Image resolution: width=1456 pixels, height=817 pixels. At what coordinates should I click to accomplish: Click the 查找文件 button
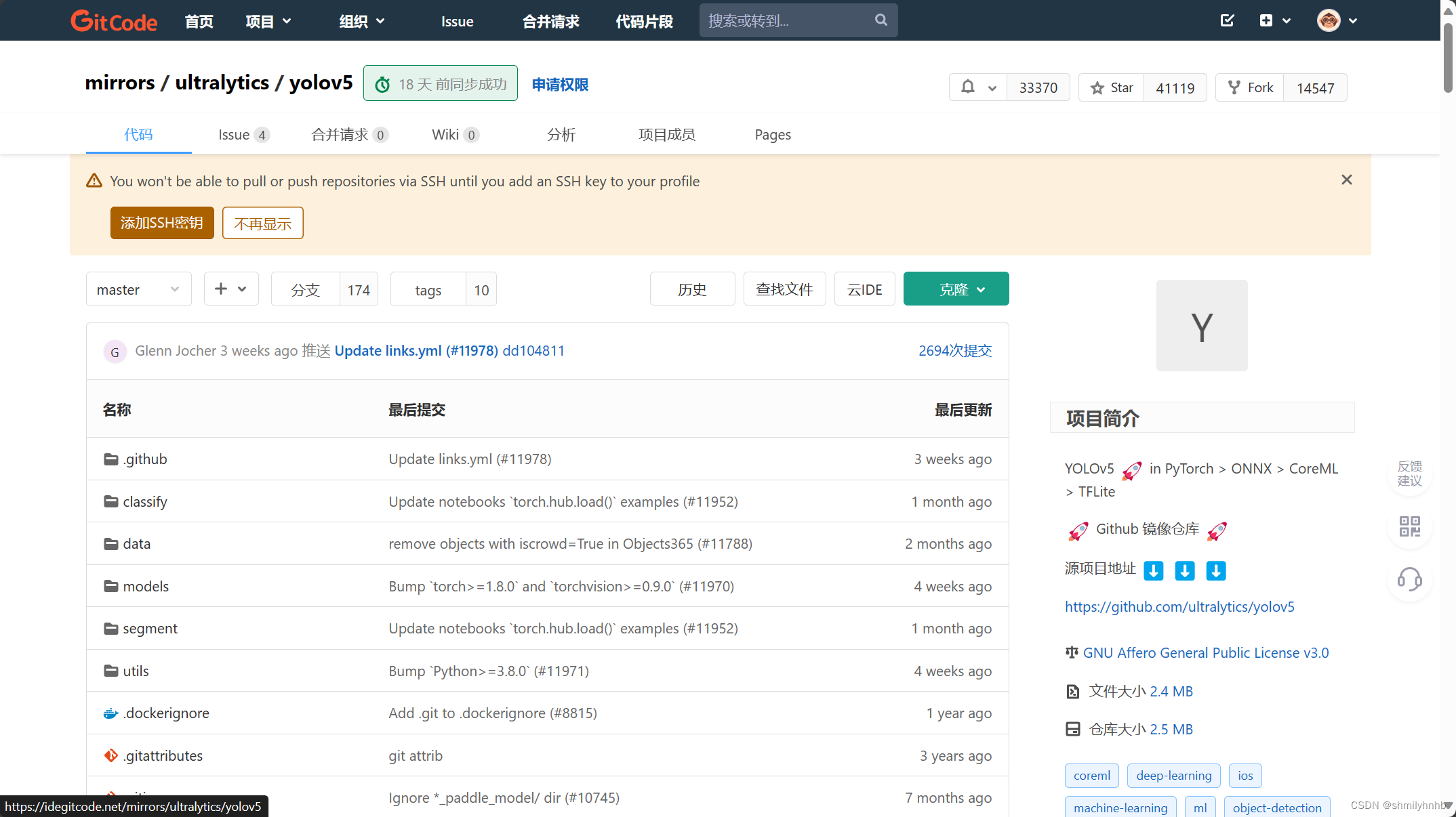click(x=784, y=289)
